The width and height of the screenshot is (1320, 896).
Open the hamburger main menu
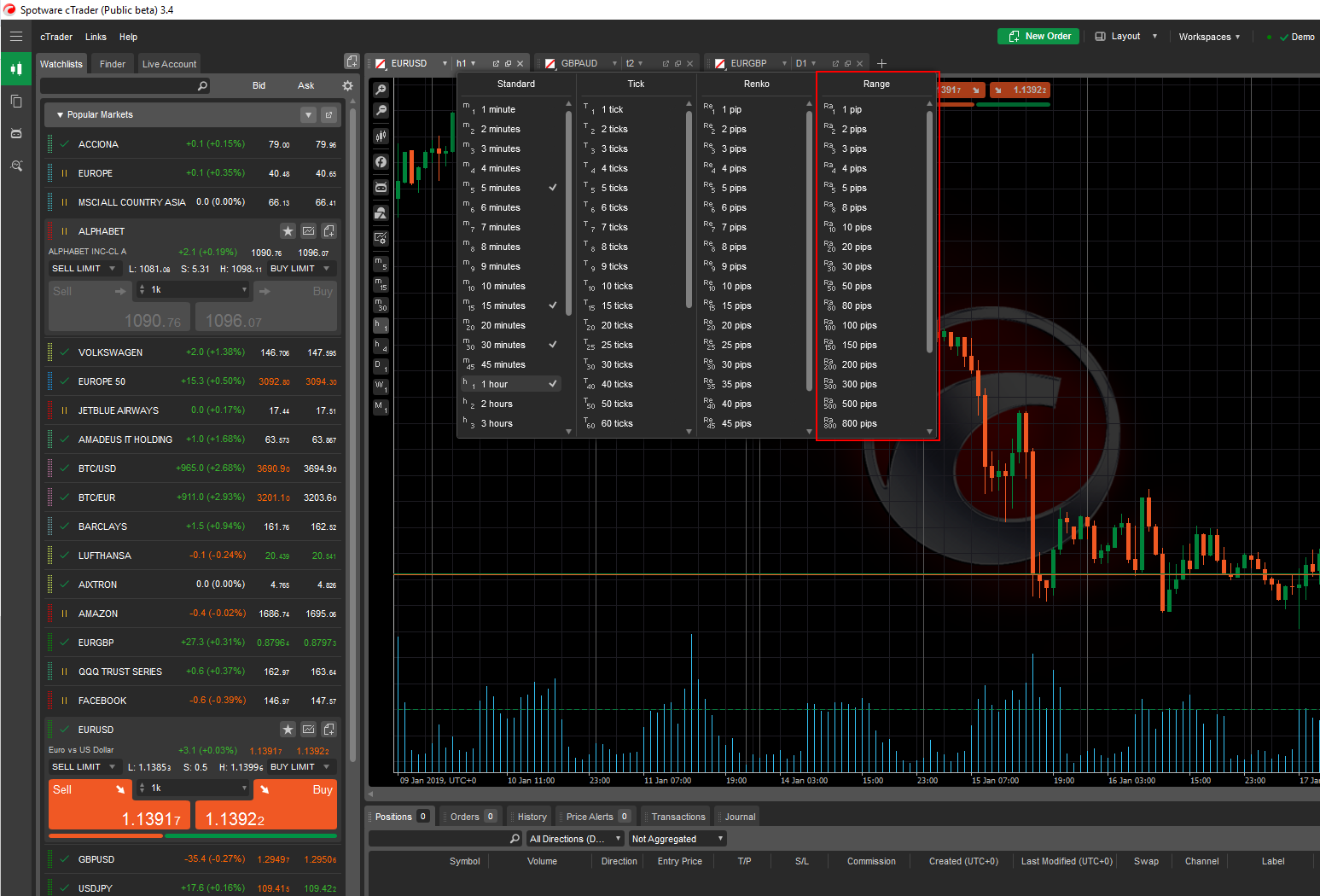16,37
